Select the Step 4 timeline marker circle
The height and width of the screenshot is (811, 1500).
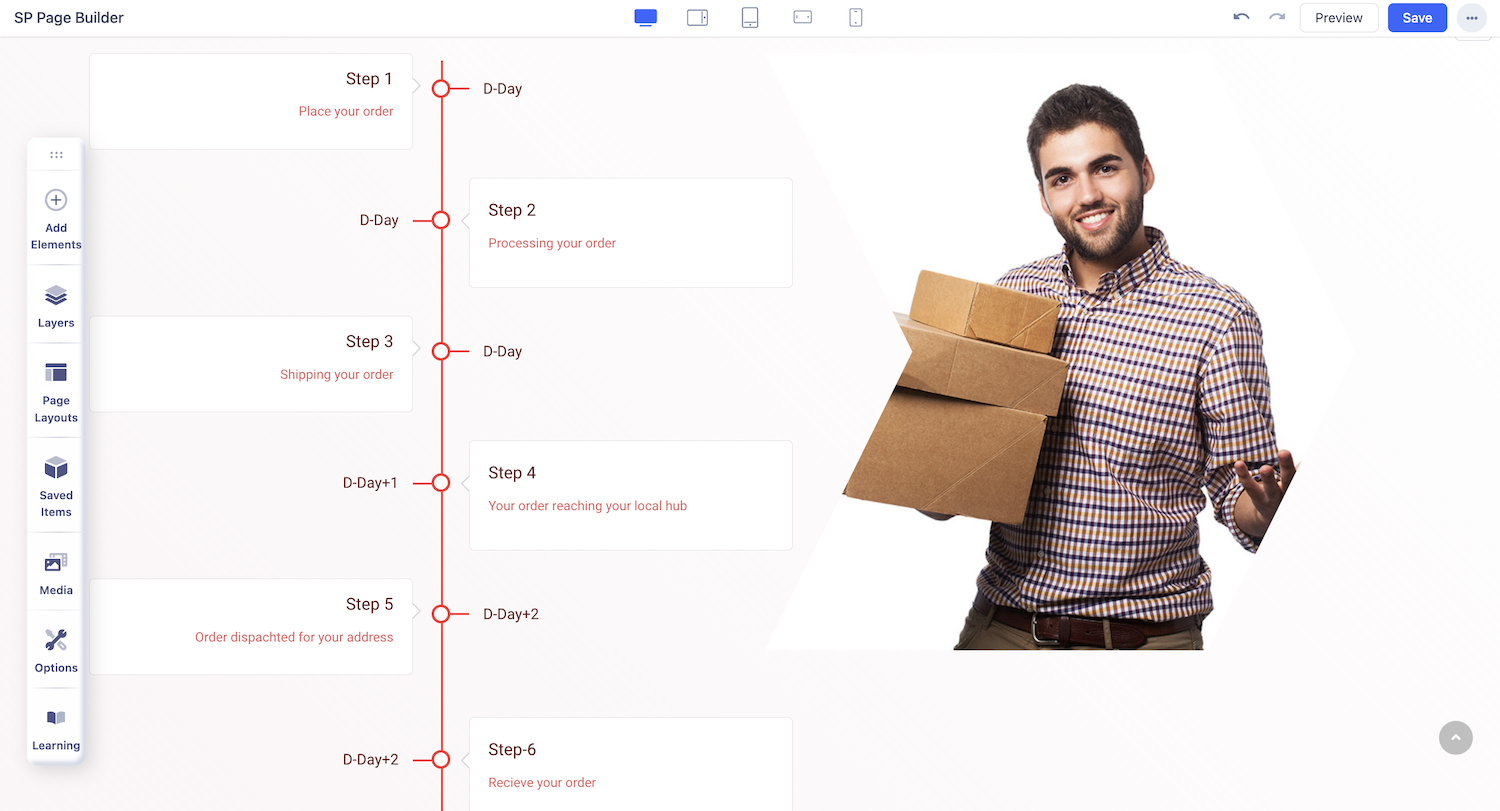441,483
